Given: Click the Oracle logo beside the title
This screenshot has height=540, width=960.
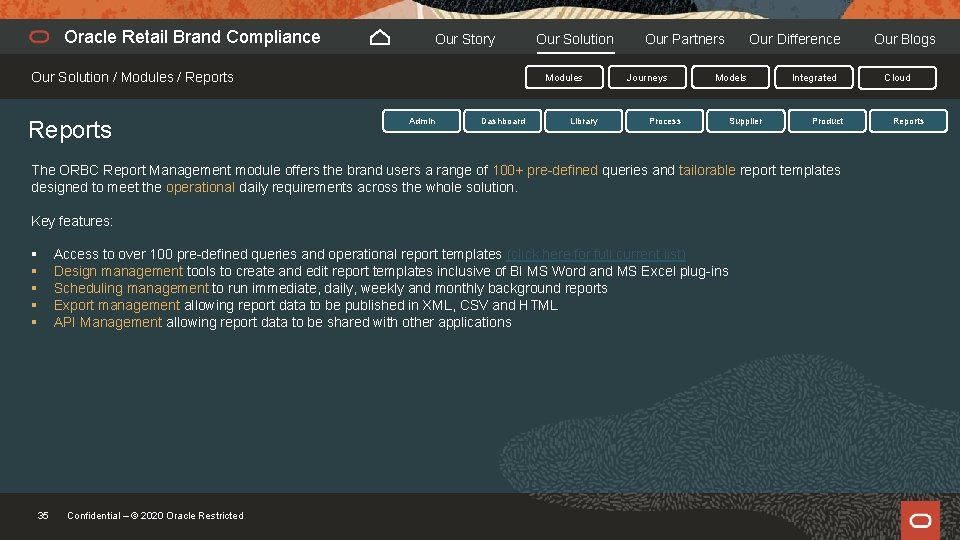Looking at the screenshot, I should (x=39, y=37).
